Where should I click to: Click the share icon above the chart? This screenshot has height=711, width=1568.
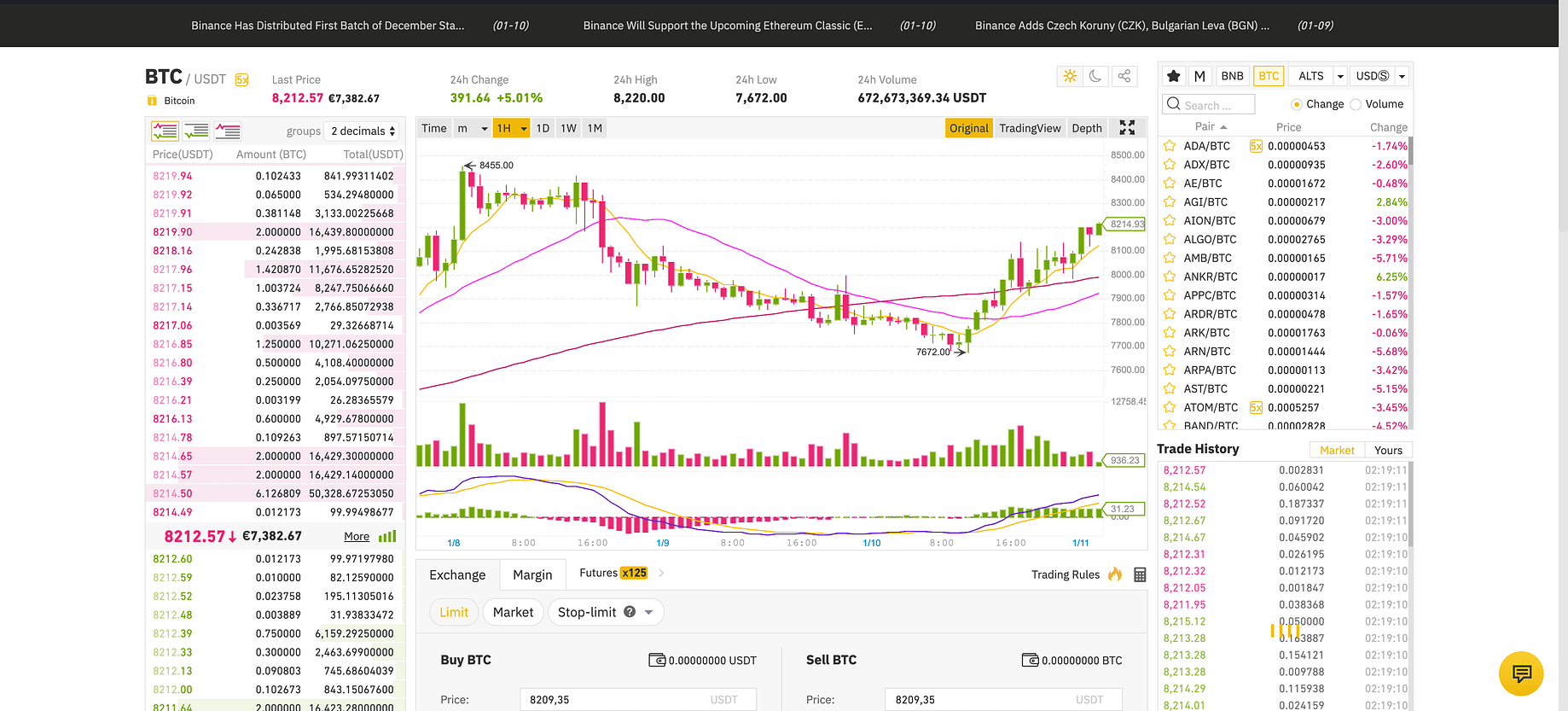pyautogui.click(x=1124, y=76)
